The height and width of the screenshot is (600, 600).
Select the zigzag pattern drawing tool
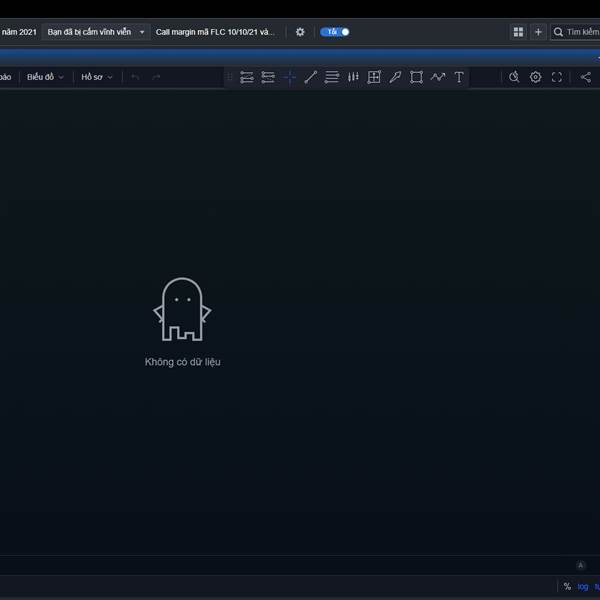[x=438, y=77]
